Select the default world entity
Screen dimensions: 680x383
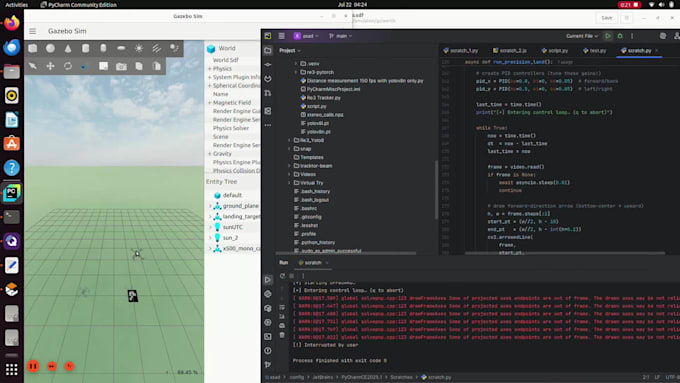pyautogui.click(x=233, y=195)
